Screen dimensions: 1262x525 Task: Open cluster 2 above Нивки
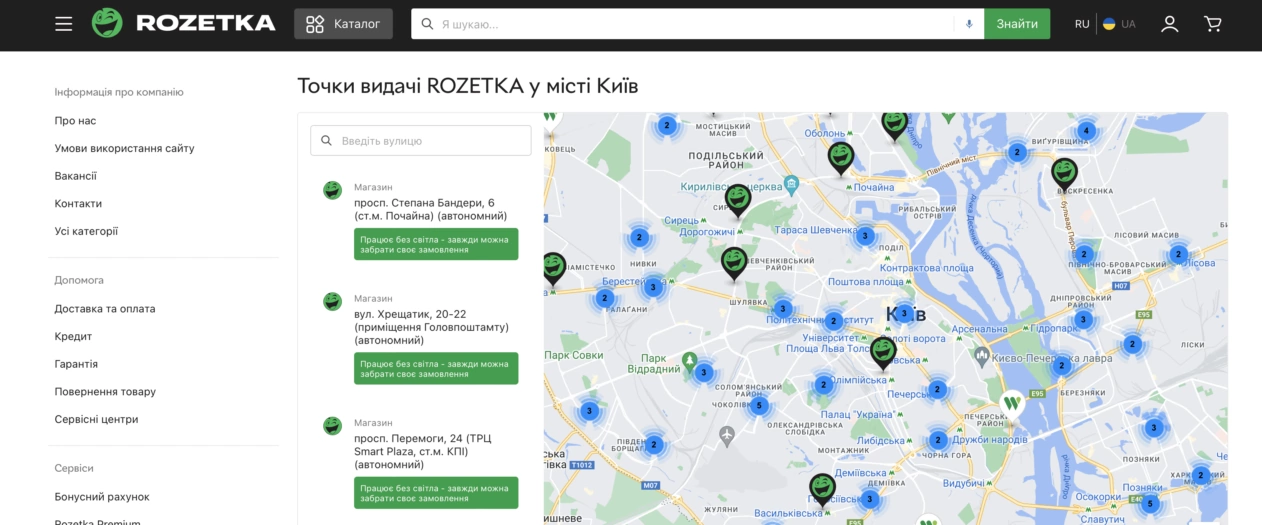pos(639,238)
